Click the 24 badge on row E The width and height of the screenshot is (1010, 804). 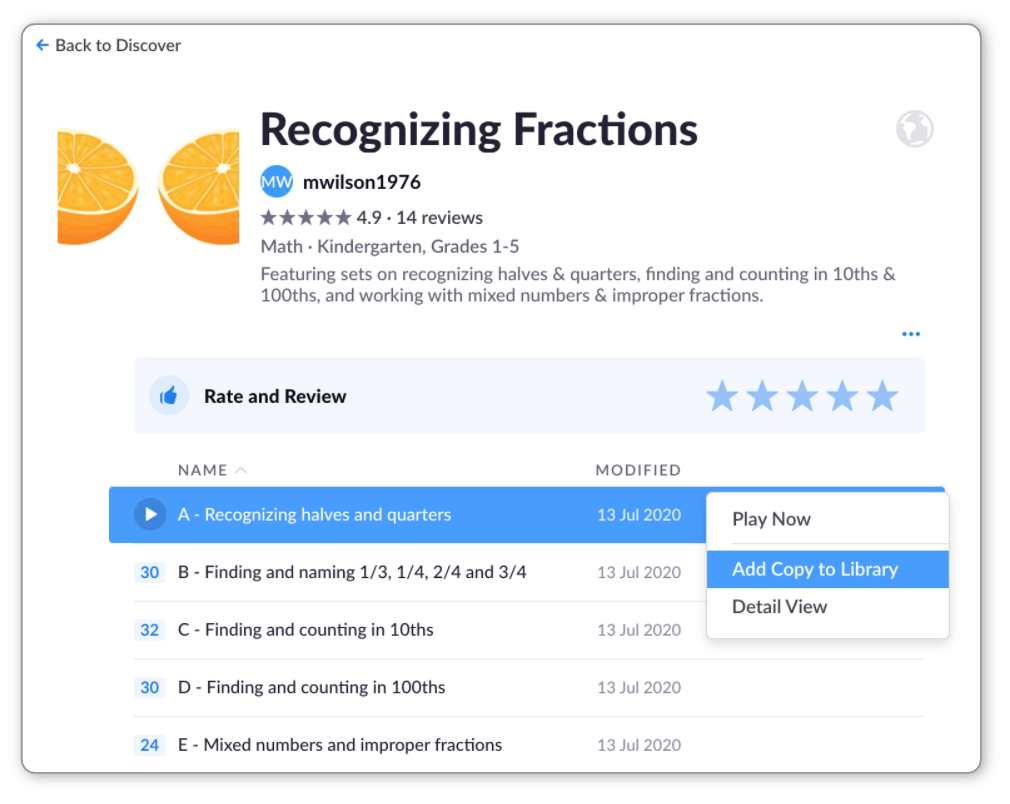coord(150,745)
